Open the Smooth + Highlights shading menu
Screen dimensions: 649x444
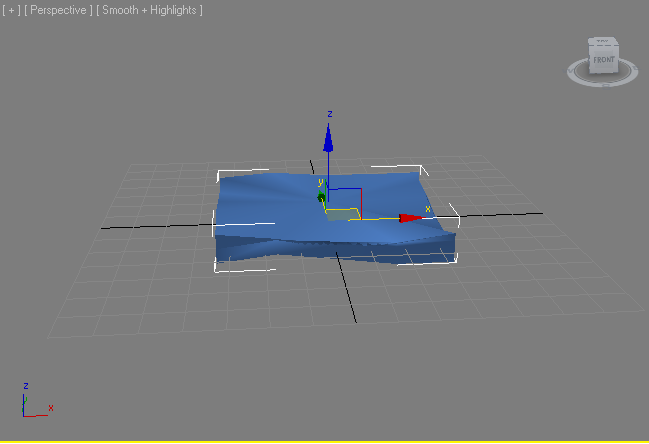pos(149,10)
